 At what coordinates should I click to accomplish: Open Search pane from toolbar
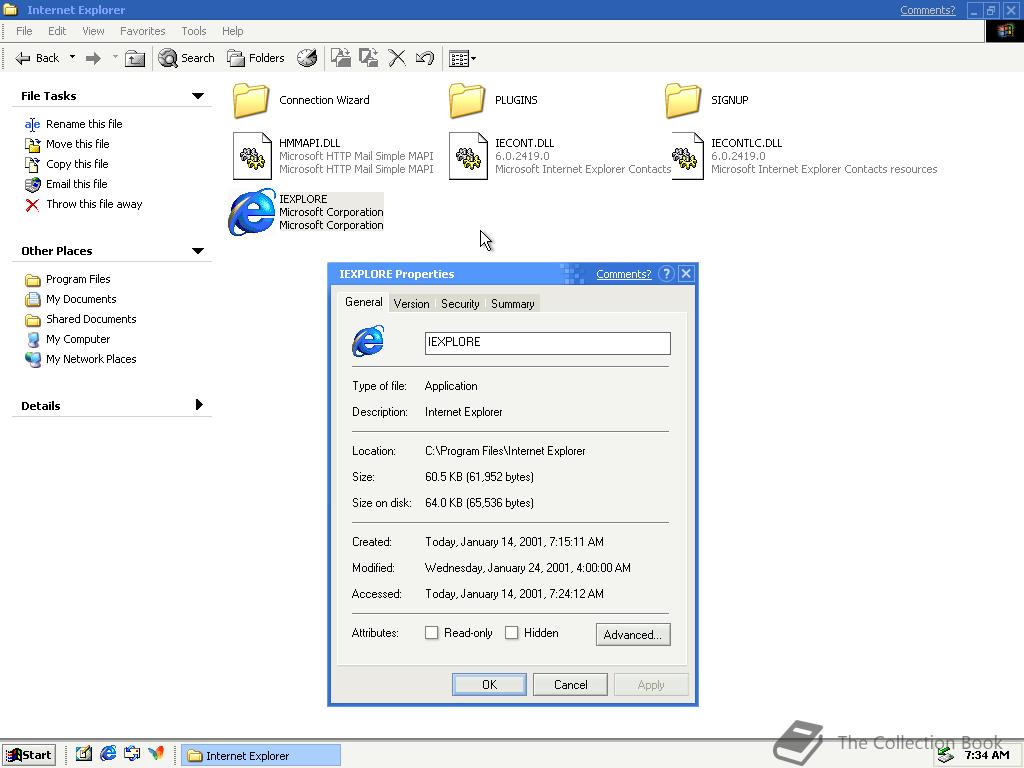pos(187,58)
